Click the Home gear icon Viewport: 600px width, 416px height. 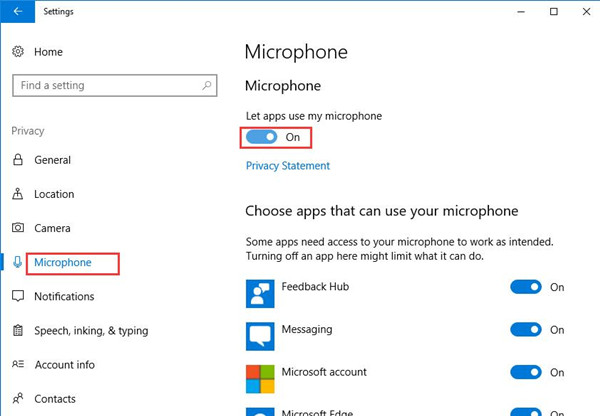point(18,51)
